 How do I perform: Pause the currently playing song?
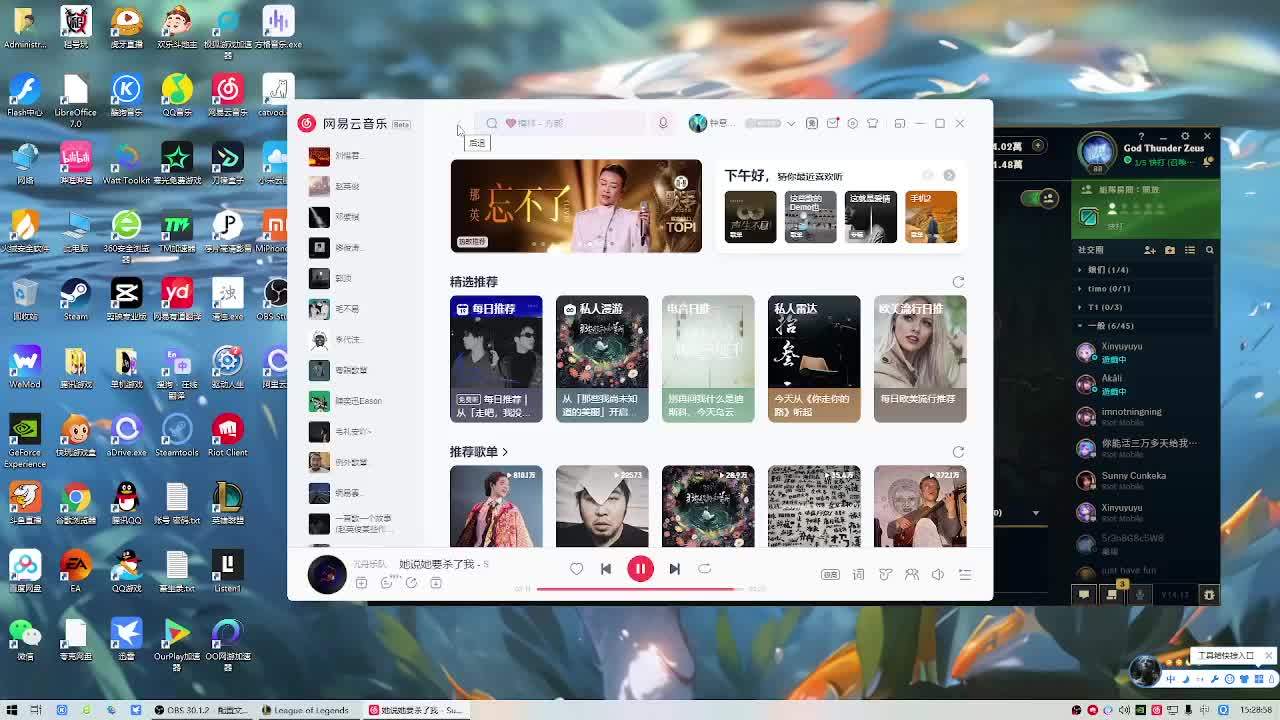pos(640,569)
